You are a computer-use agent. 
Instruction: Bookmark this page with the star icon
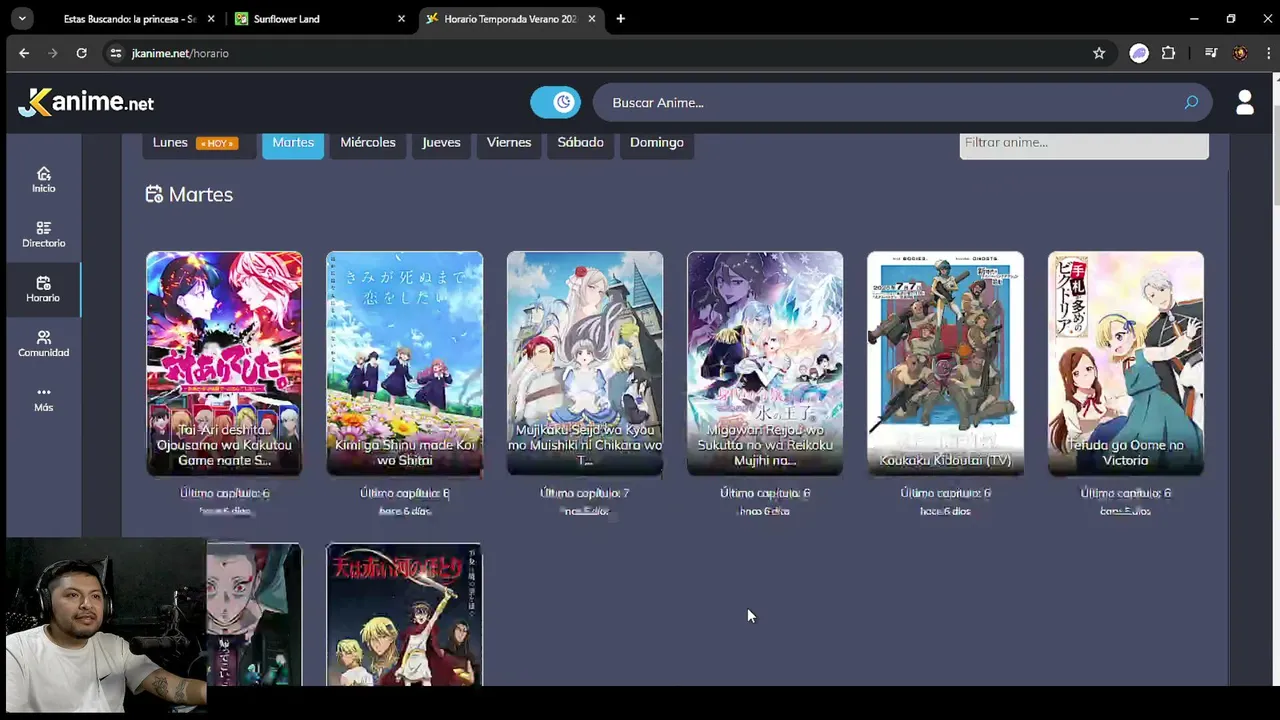coord(1099,53)
